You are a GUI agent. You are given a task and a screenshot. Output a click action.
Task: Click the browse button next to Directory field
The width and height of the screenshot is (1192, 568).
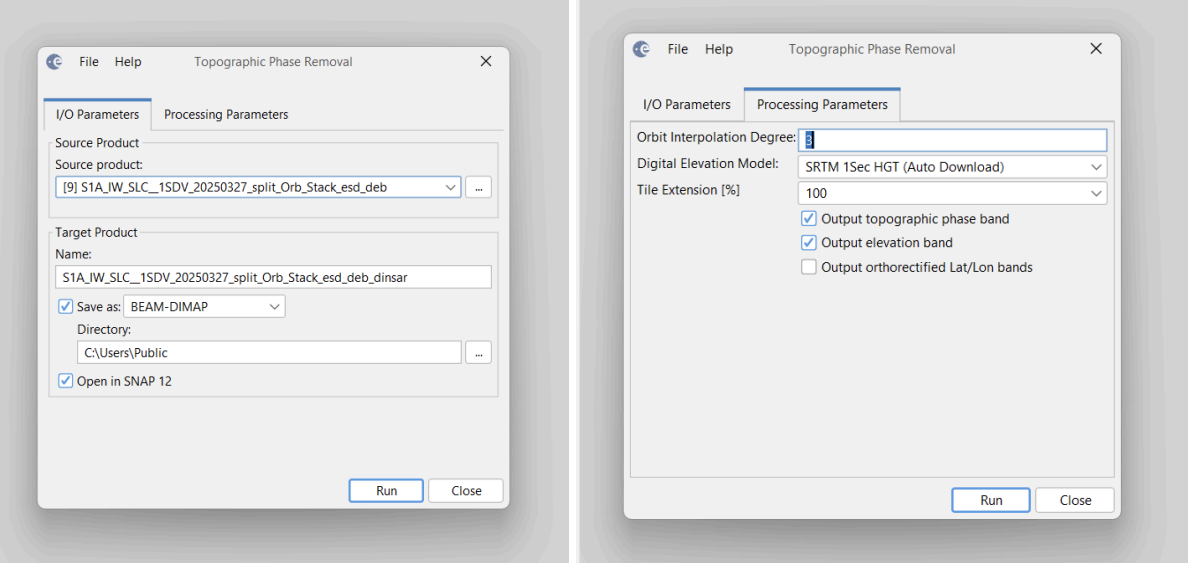click(x=478, y=352)
